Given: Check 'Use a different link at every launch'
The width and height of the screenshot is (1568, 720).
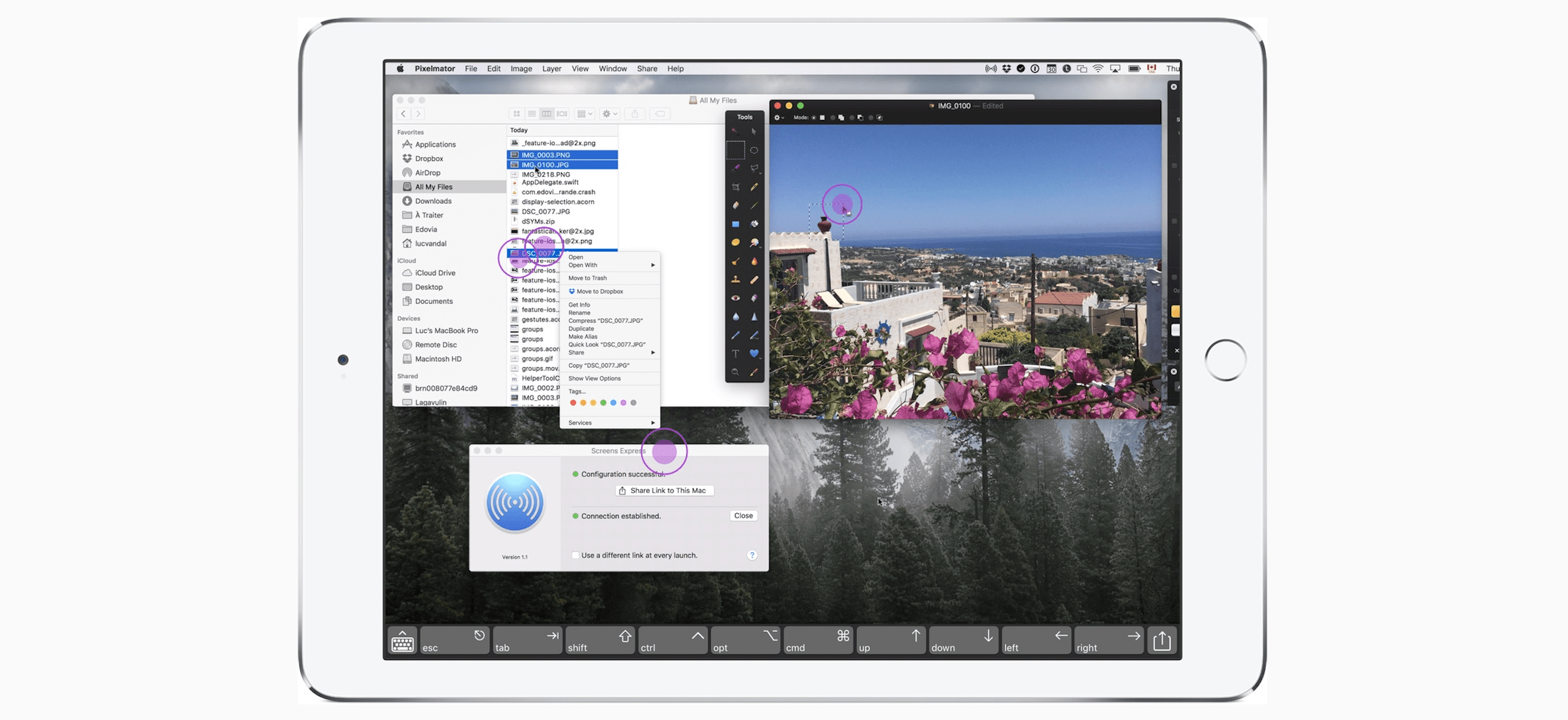Looking at the screenshot, I should pos(576,554).
